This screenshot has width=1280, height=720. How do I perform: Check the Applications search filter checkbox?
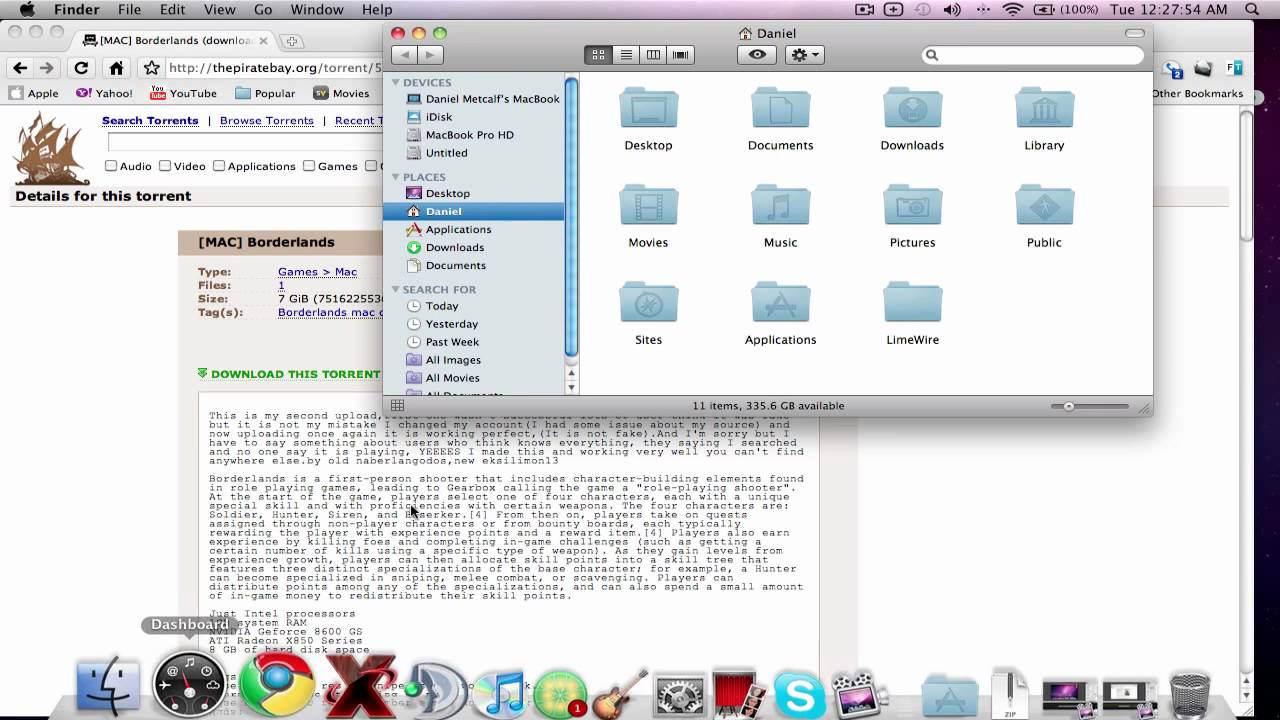tap(218, 166)
